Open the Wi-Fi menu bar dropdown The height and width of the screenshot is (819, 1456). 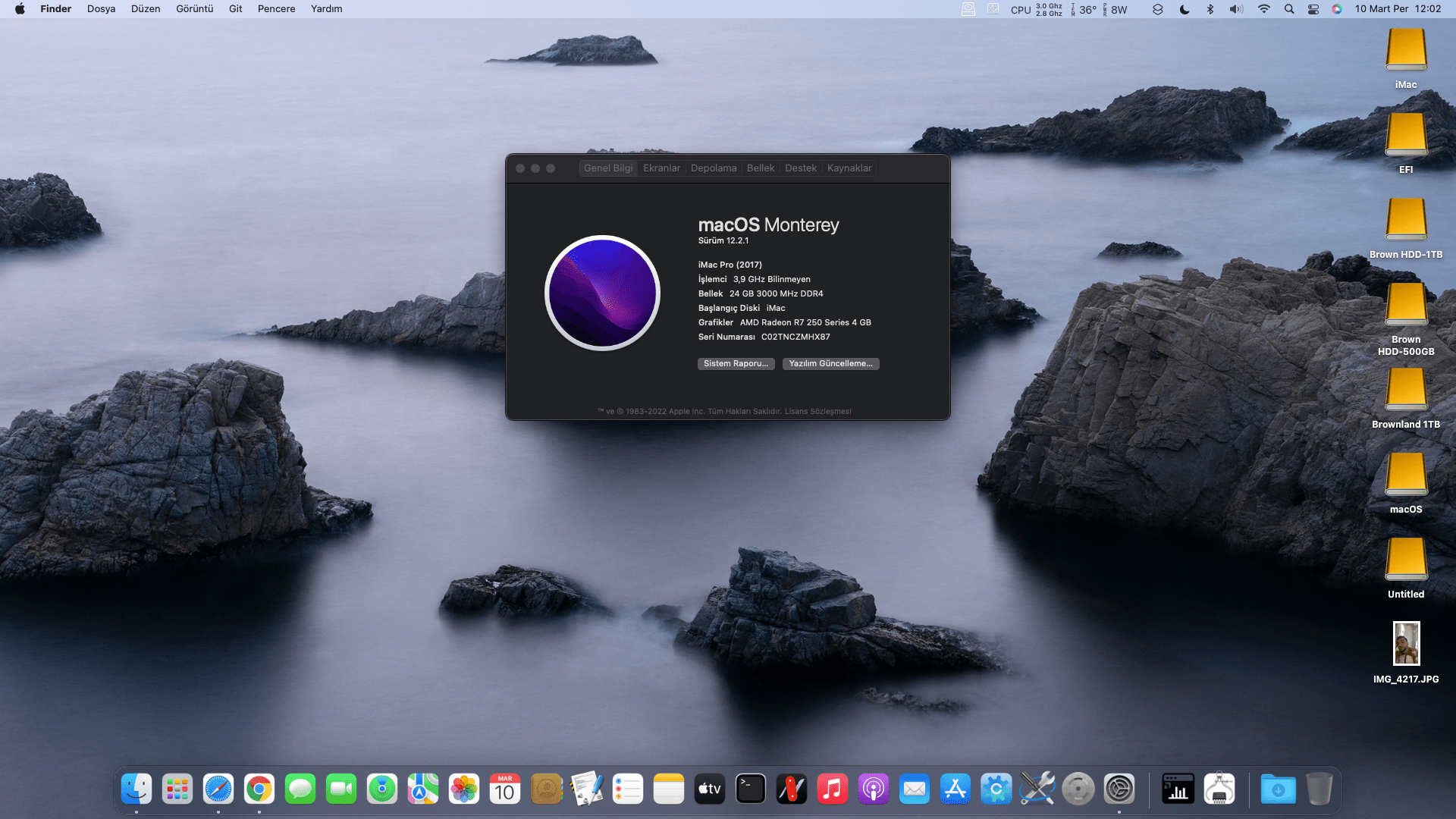1263,9
